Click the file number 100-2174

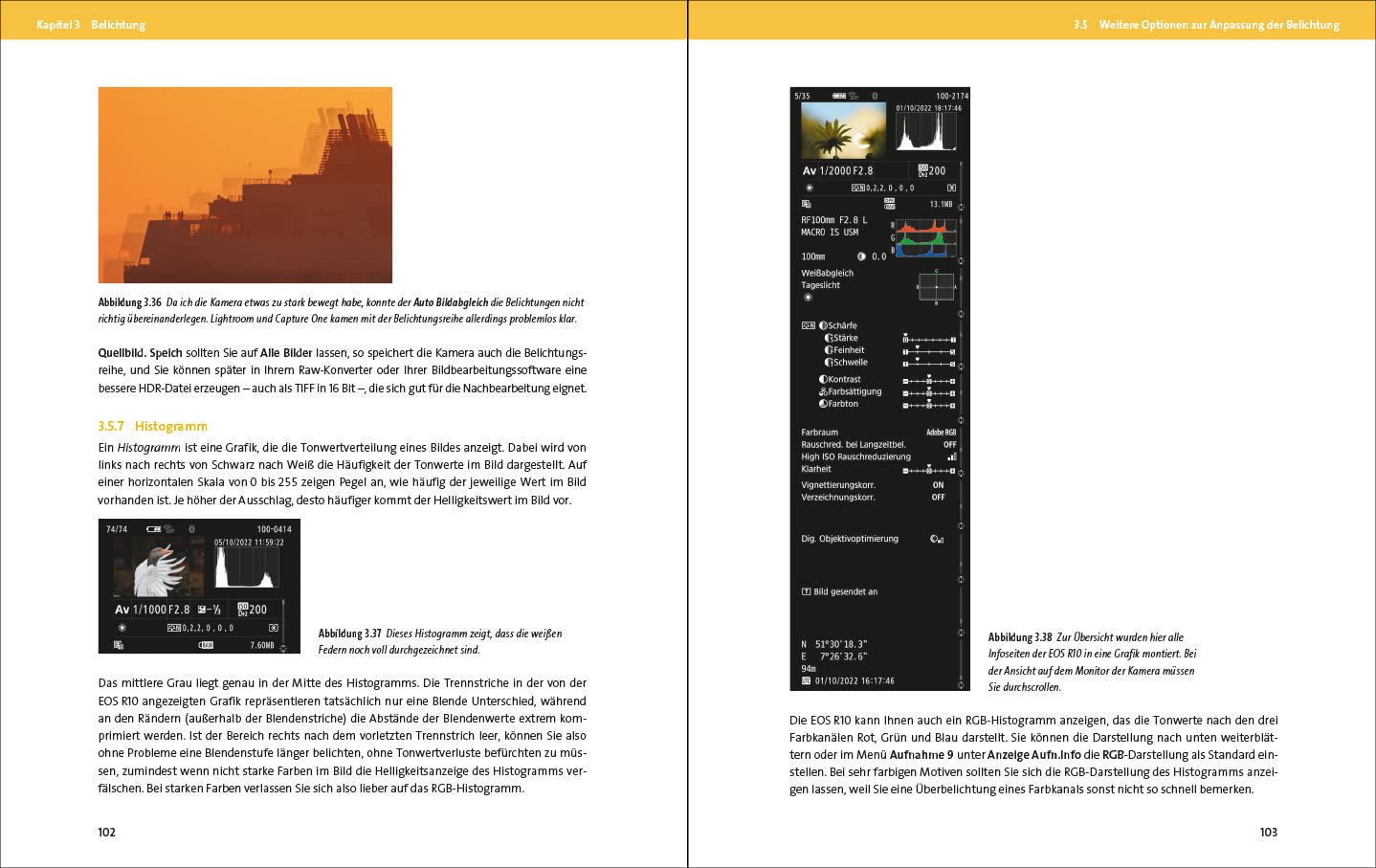952,96
